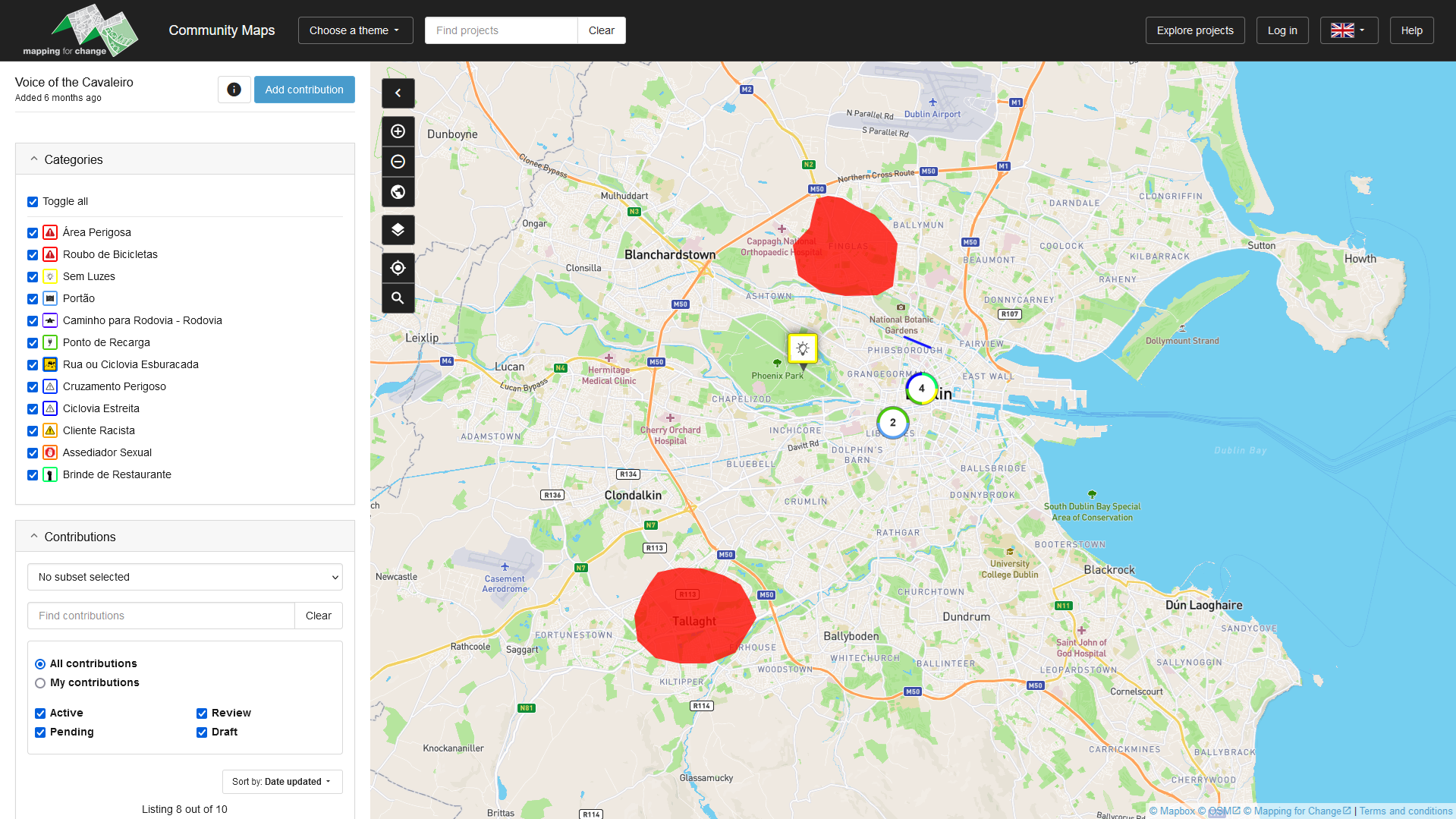Image resolution: width=1456 pixels, height=819 pixels.
Task: Open the Sort by Date updated dropdown
Action: pos(281,782)
